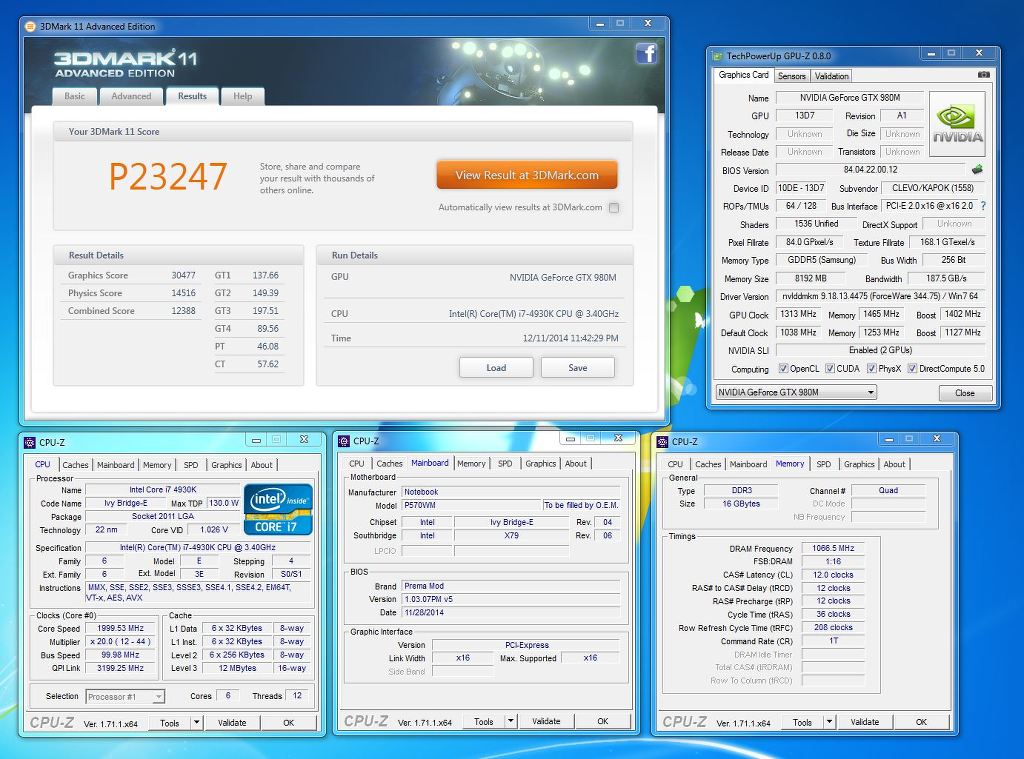Click OK in the left CPU-Z window
The height and width of the screenshot is (759, 1024).
click(289, 722)
